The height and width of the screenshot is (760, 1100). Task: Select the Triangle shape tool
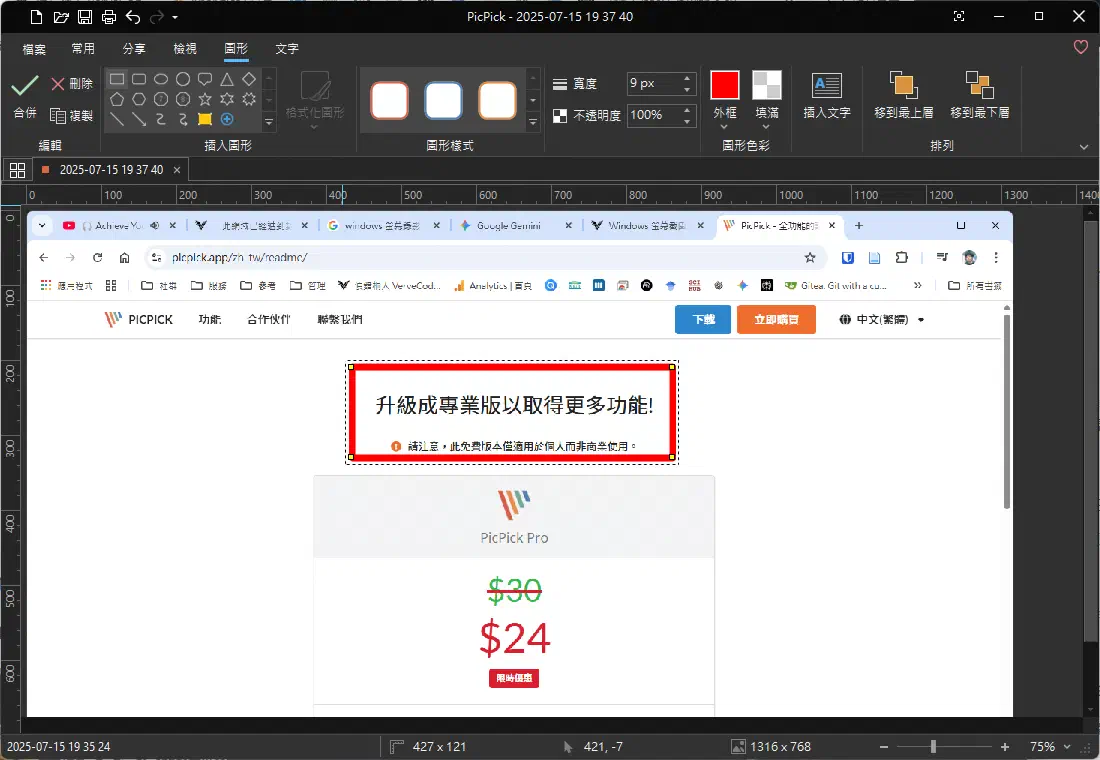(227, 78)
